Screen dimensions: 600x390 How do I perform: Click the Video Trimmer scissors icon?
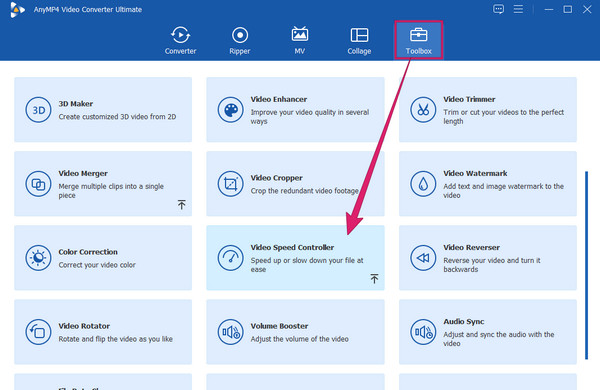pyautogui.click(x=423, y=110)
